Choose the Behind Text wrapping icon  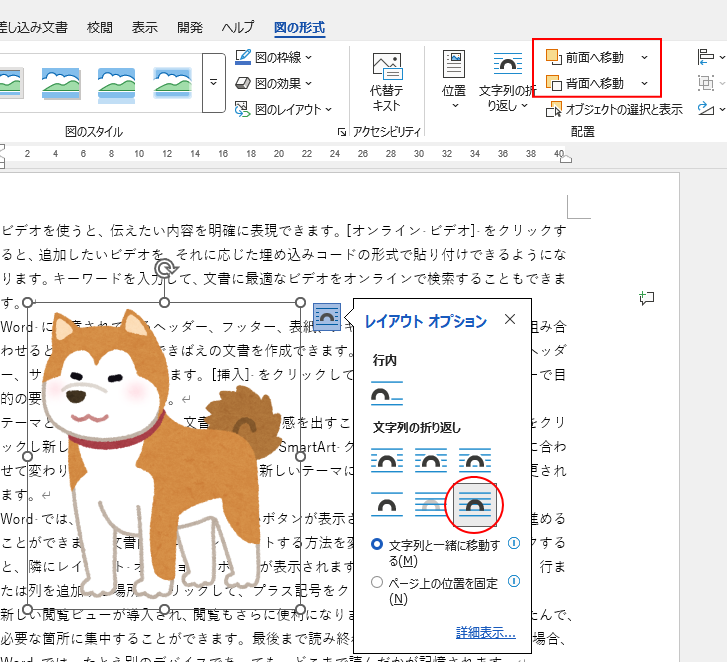point(432,504)
